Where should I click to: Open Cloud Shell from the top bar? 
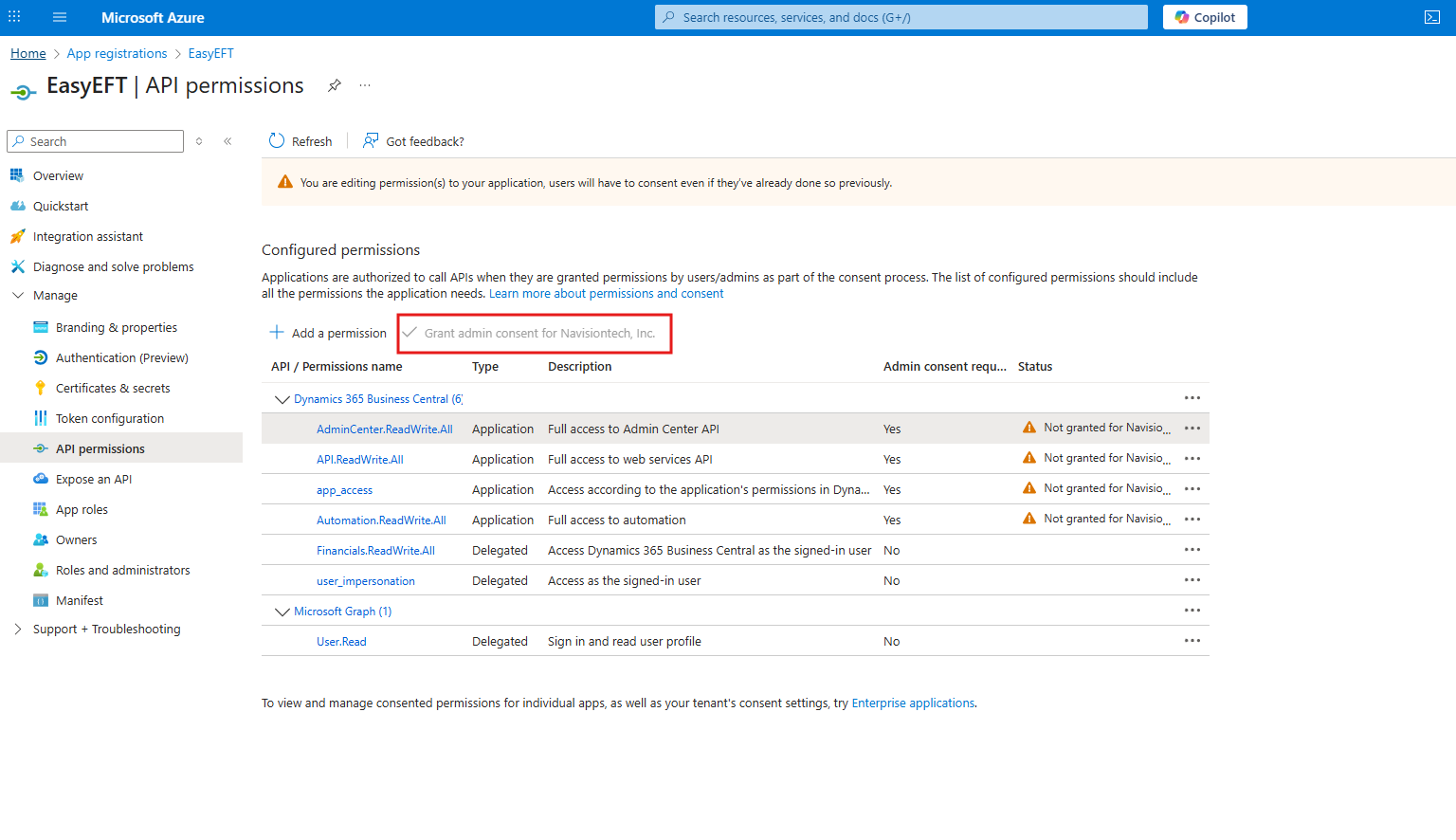point(1431,17)
